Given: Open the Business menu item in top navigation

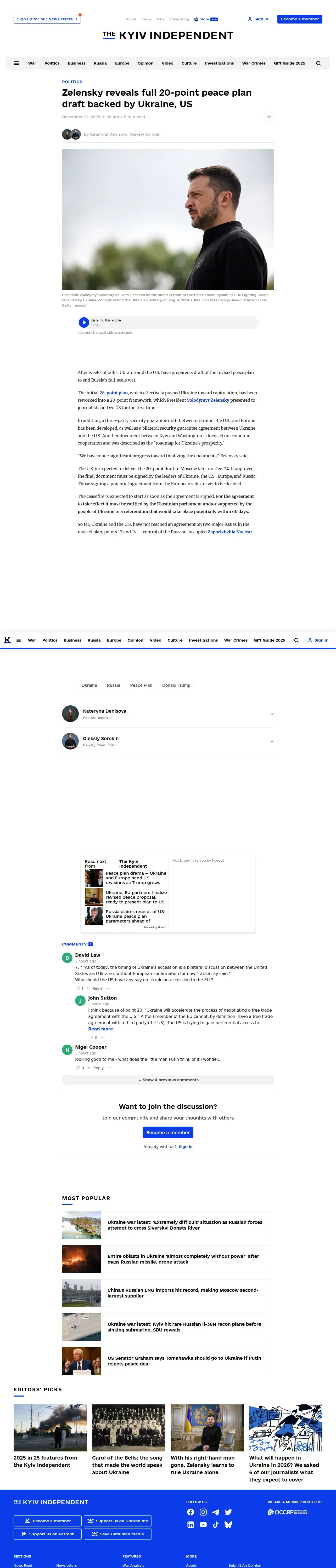Looking at the screenshot, I should 77,63.
